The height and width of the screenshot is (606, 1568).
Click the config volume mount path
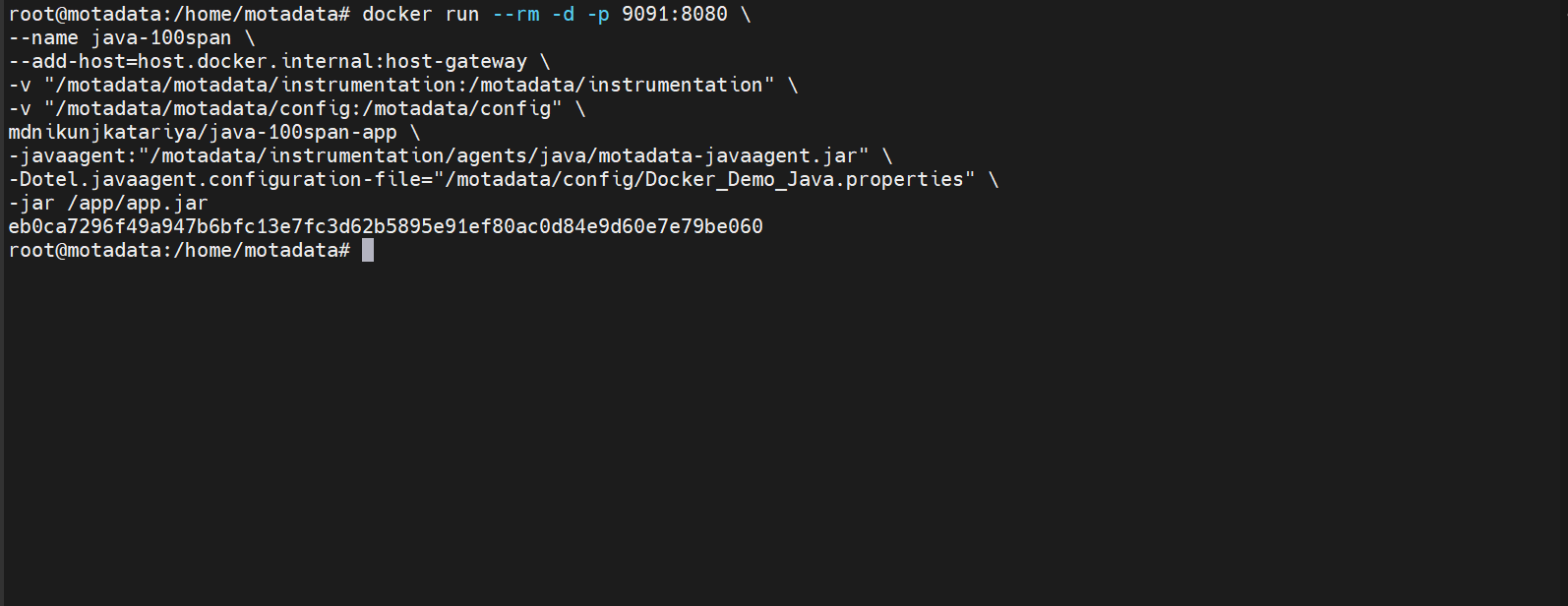point(303,108)
